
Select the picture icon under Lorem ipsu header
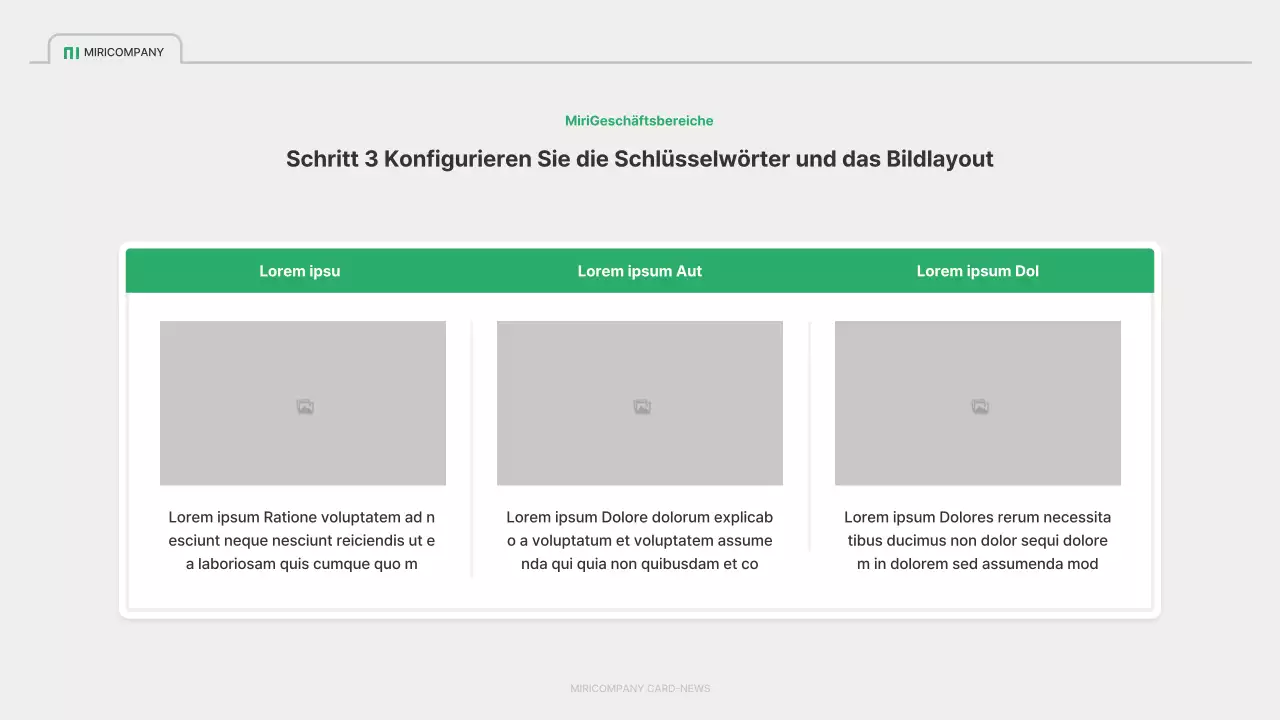[x=304, y=405]
